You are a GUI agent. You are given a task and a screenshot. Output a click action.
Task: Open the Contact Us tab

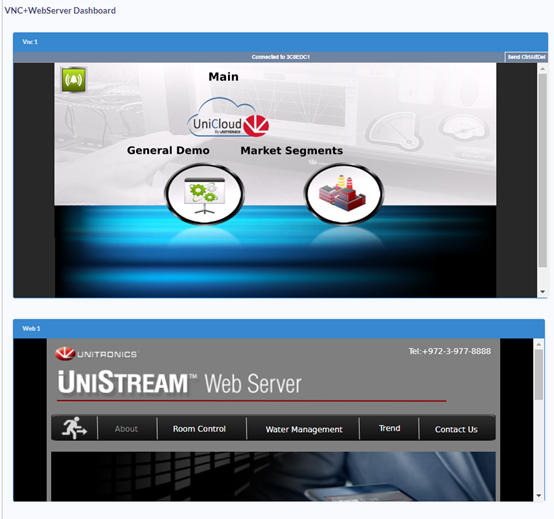[x=456, y=429]
